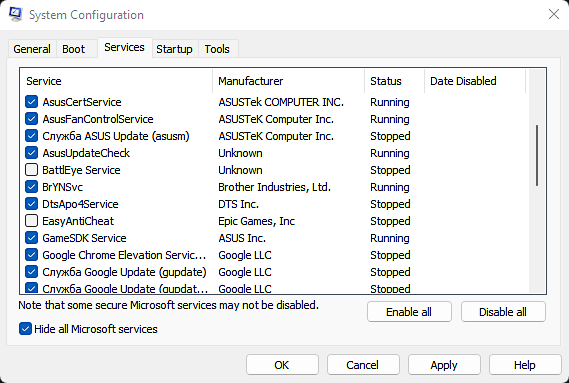Enable the BattlEye Service checkbox
This screenshot has height=383, width=569.
point(32,170)
